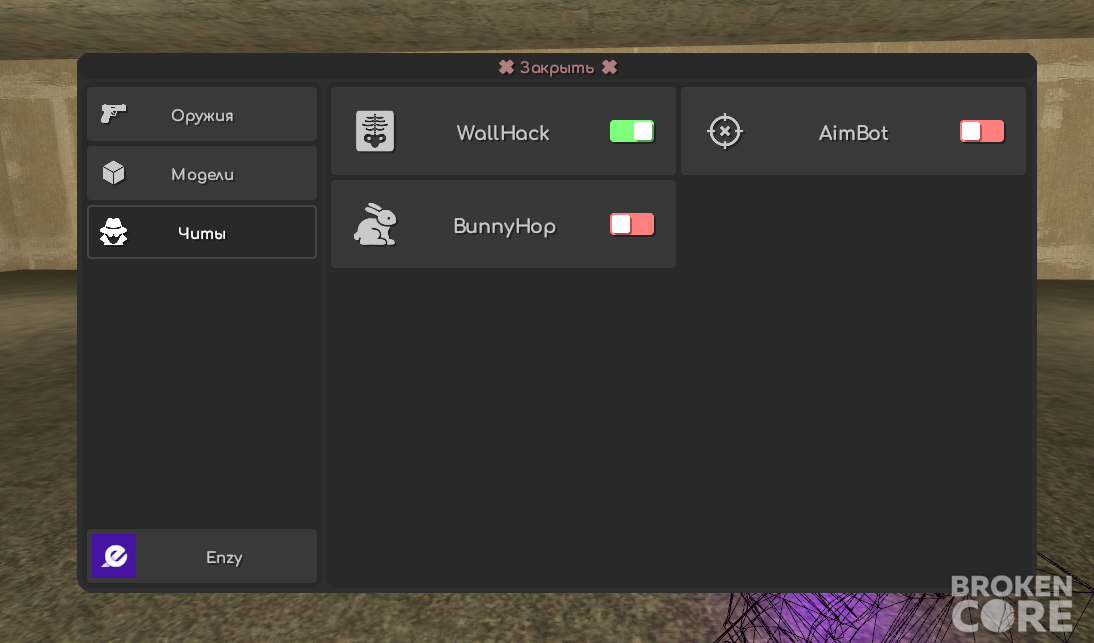Click the cube icon beside Модели
The height and width of the screenshot is (643, 1094).
[x=113, y=173]
